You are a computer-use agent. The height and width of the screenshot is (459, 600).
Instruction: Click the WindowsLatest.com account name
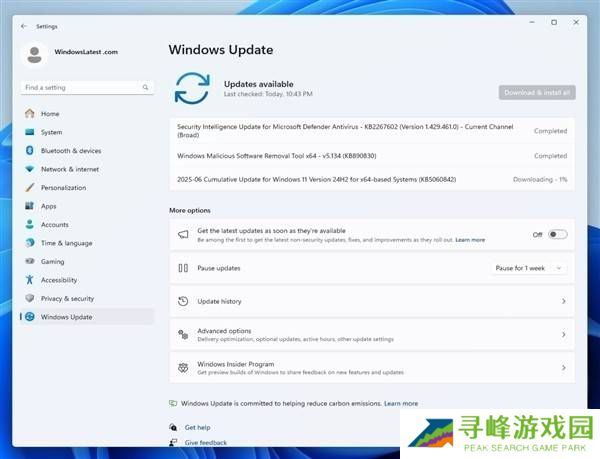[86, 52]
